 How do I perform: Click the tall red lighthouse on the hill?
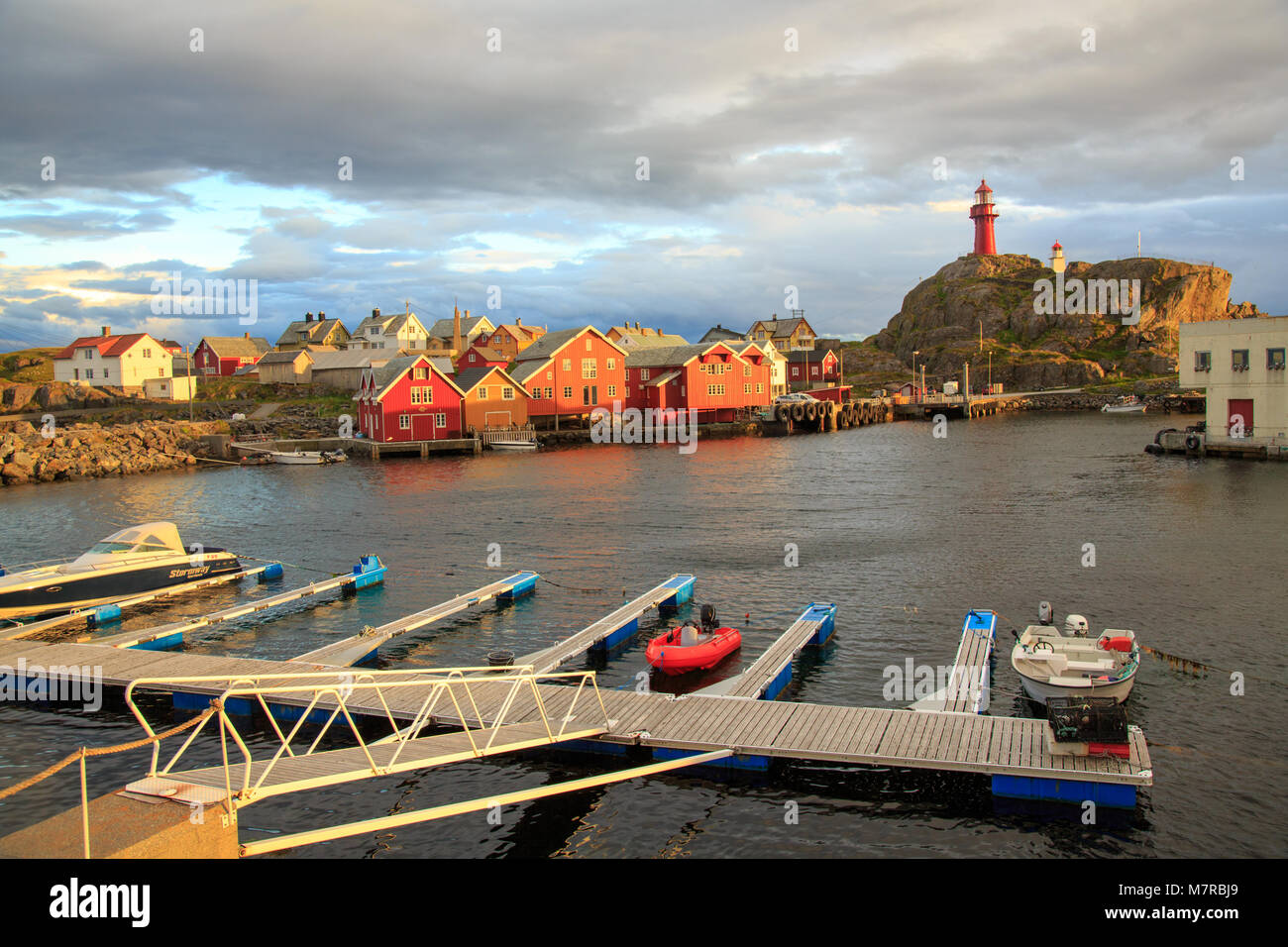(983, 218)
